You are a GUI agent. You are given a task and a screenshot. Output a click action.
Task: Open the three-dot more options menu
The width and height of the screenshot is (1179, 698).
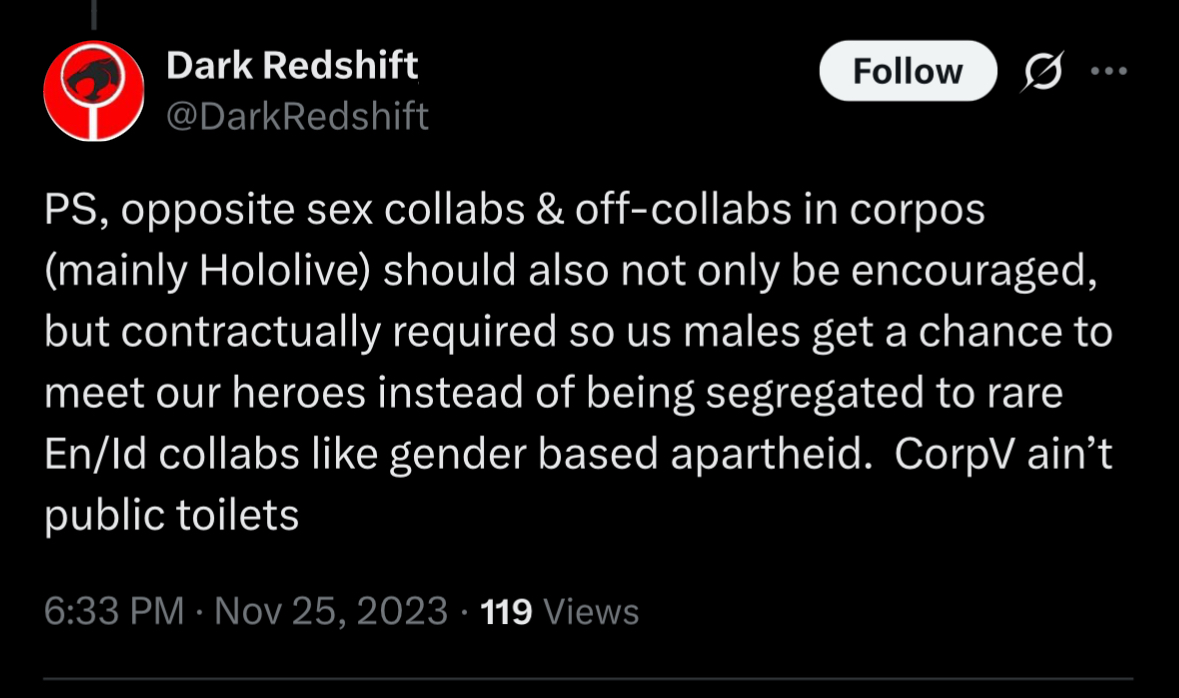[x=1108, y=72]
